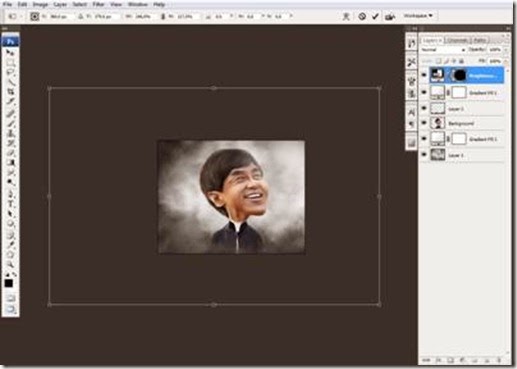Open the collapsed Tool Presets panel icon
Screen dimensions: 517x369
click(x=412, y=62)
